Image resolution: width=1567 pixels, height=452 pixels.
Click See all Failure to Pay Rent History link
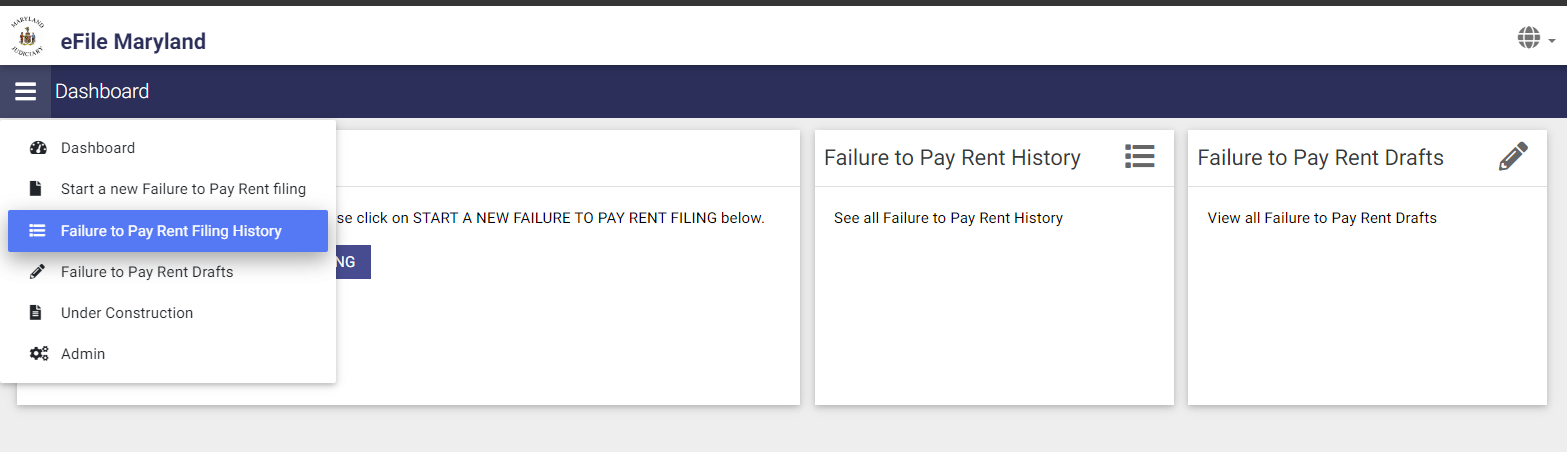click(948, 218)
